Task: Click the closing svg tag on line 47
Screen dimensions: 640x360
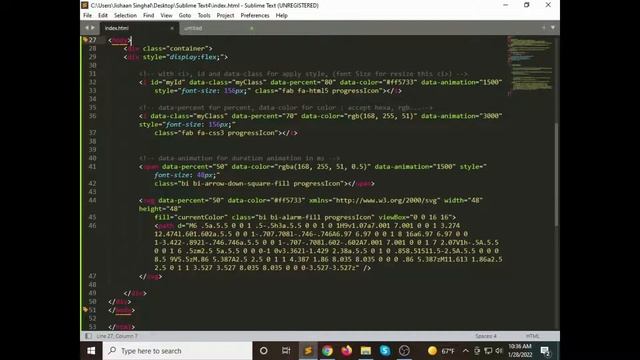Action: pyautogui.click(x=151, y=276)
